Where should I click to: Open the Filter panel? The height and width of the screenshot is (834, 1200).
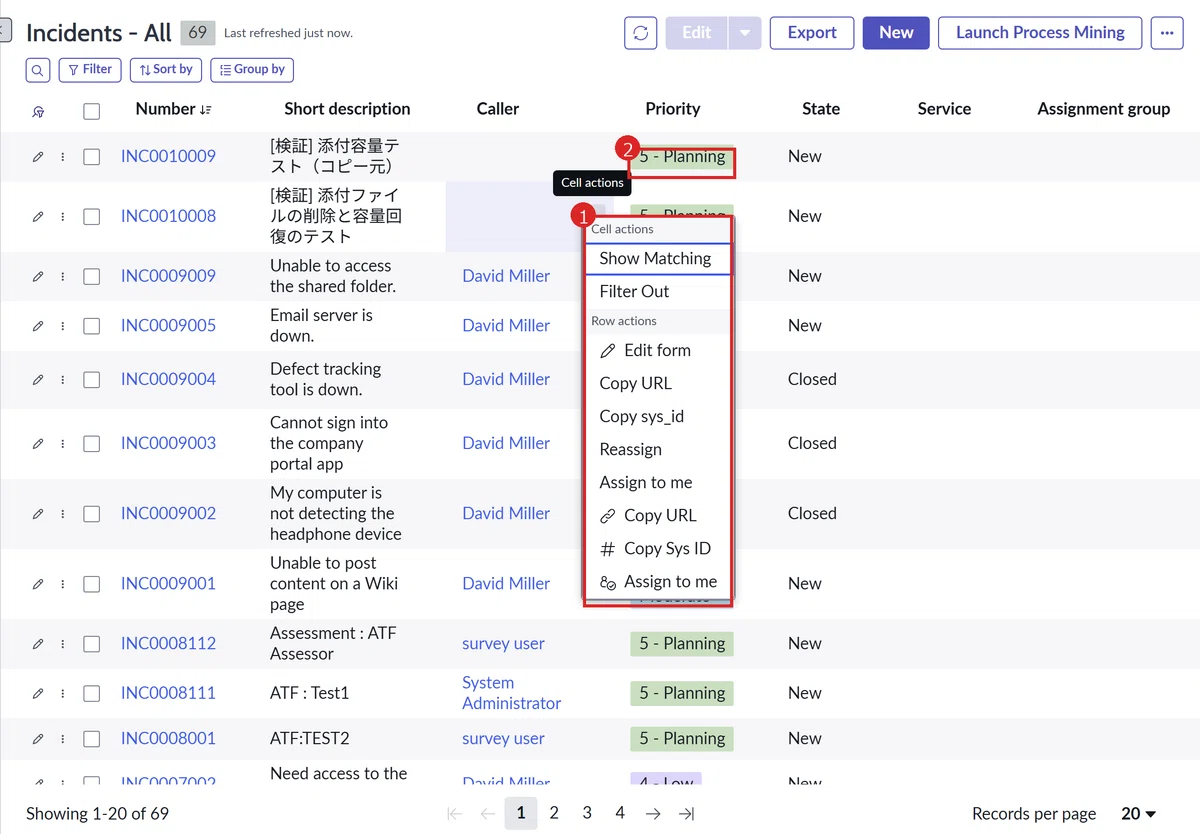(x=90, y=70)
